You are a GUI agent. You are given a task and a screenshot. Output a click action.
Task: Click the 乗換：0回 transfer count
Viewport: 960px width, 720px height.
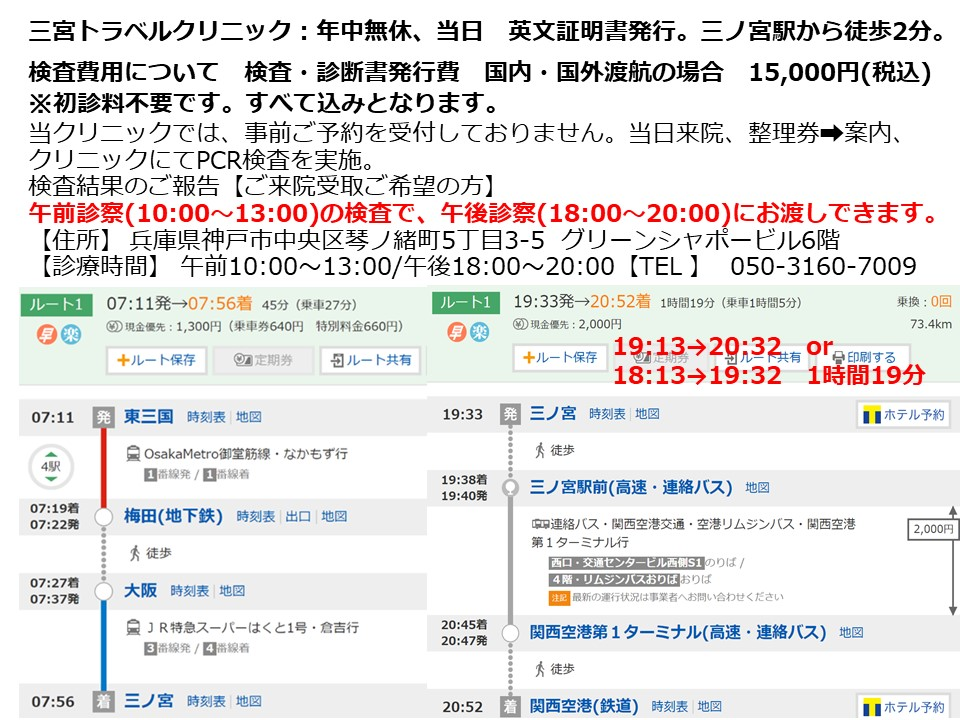click(x=924, y=301)
